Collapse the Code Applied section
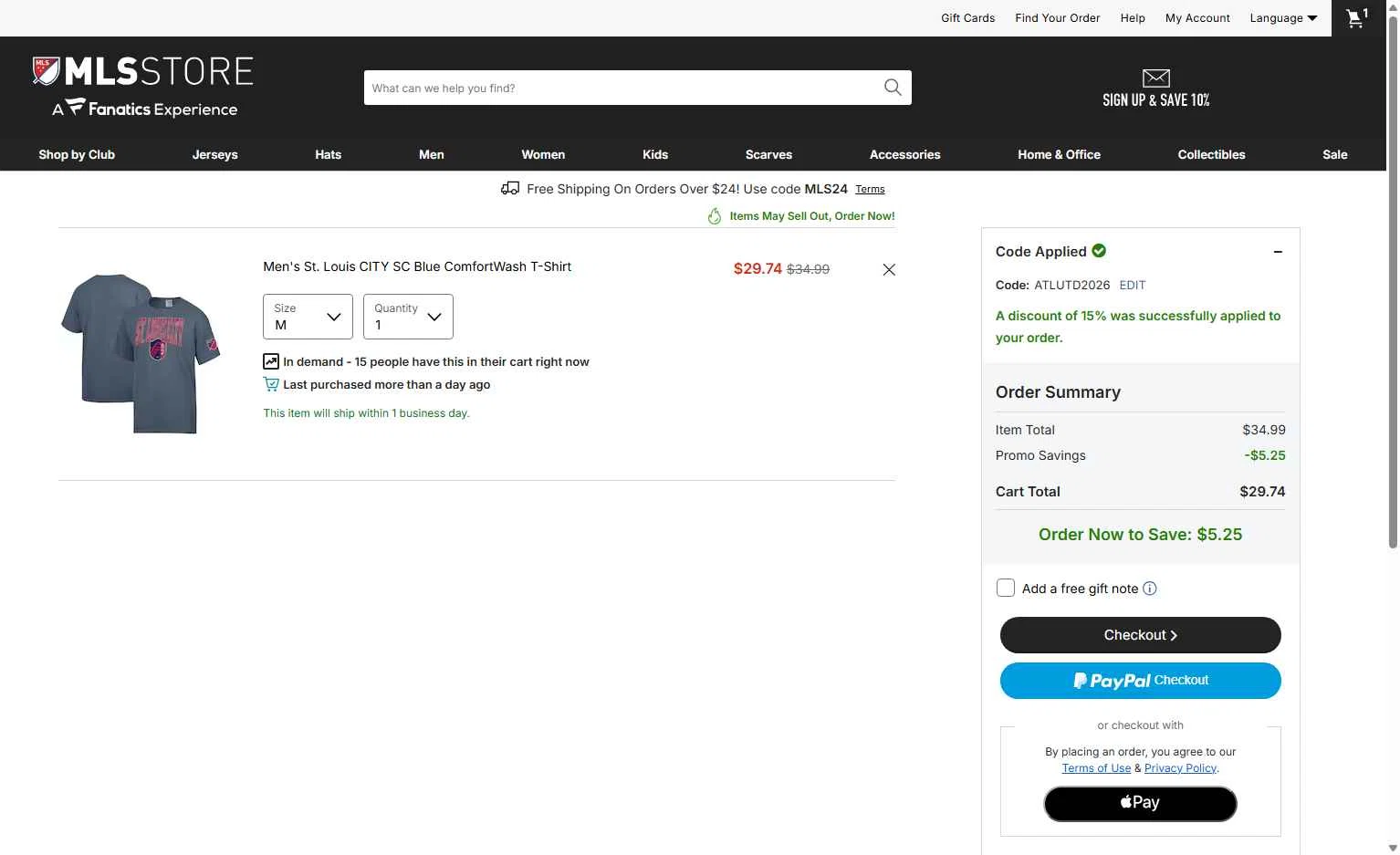 [1278, 252]
